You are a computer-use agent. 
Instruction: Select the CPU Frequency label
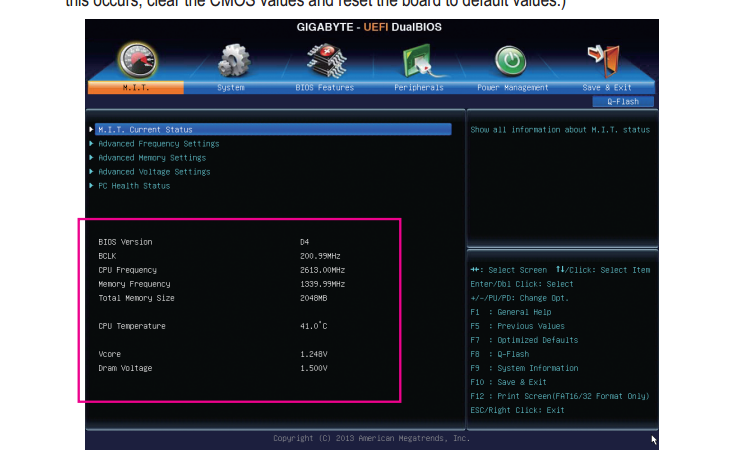128,270
